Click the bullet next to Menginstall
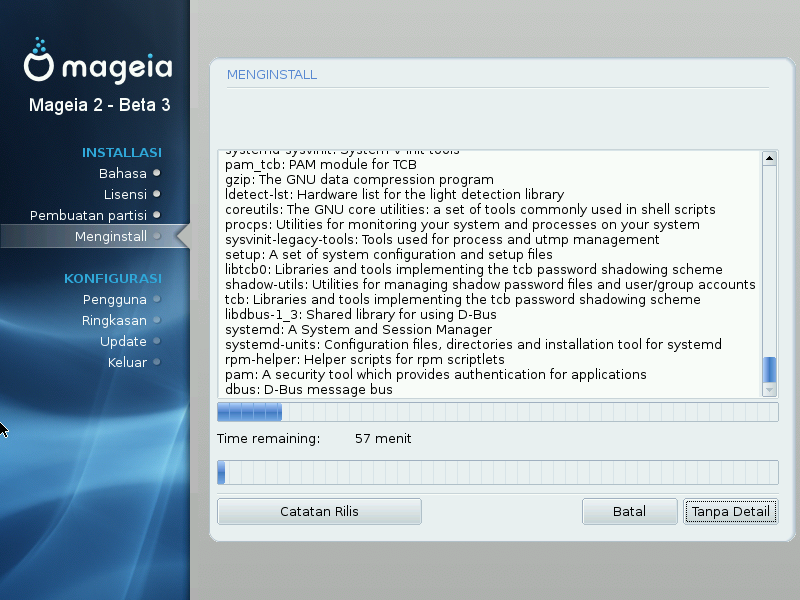800x600 pixels. (x=157, y=236)
